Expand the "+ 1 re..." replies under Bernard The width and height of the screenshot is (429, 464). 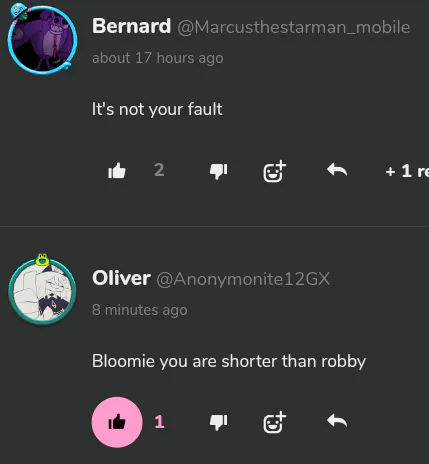coord(407,171)
